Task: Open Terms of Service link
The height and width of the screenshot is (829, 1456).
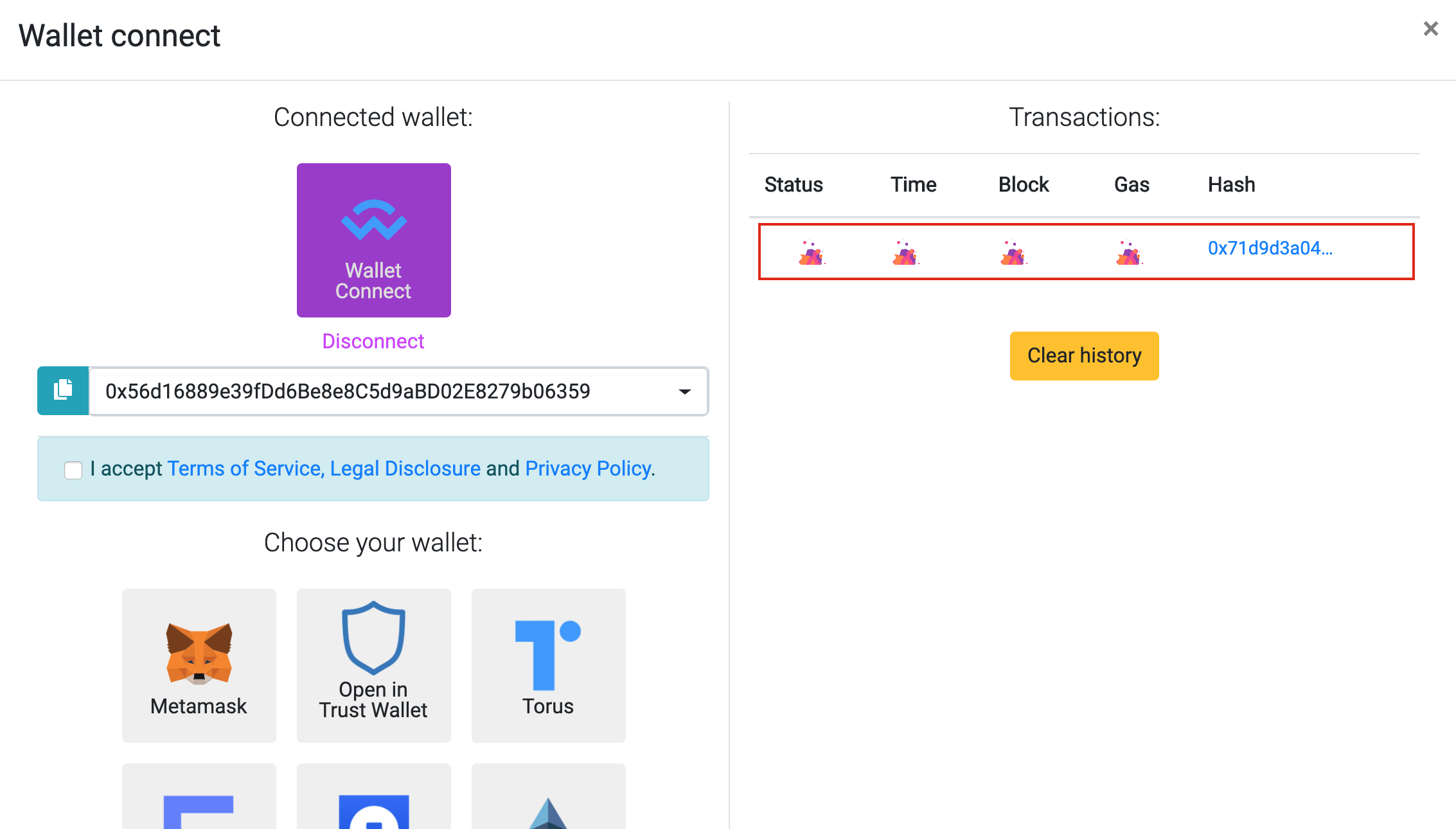Action: point(245,468)
